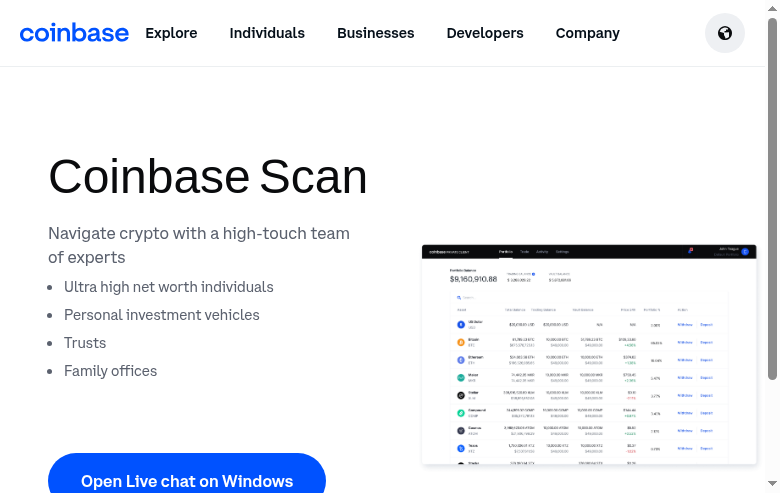Open the Company menu

click(x=587, y=33)
